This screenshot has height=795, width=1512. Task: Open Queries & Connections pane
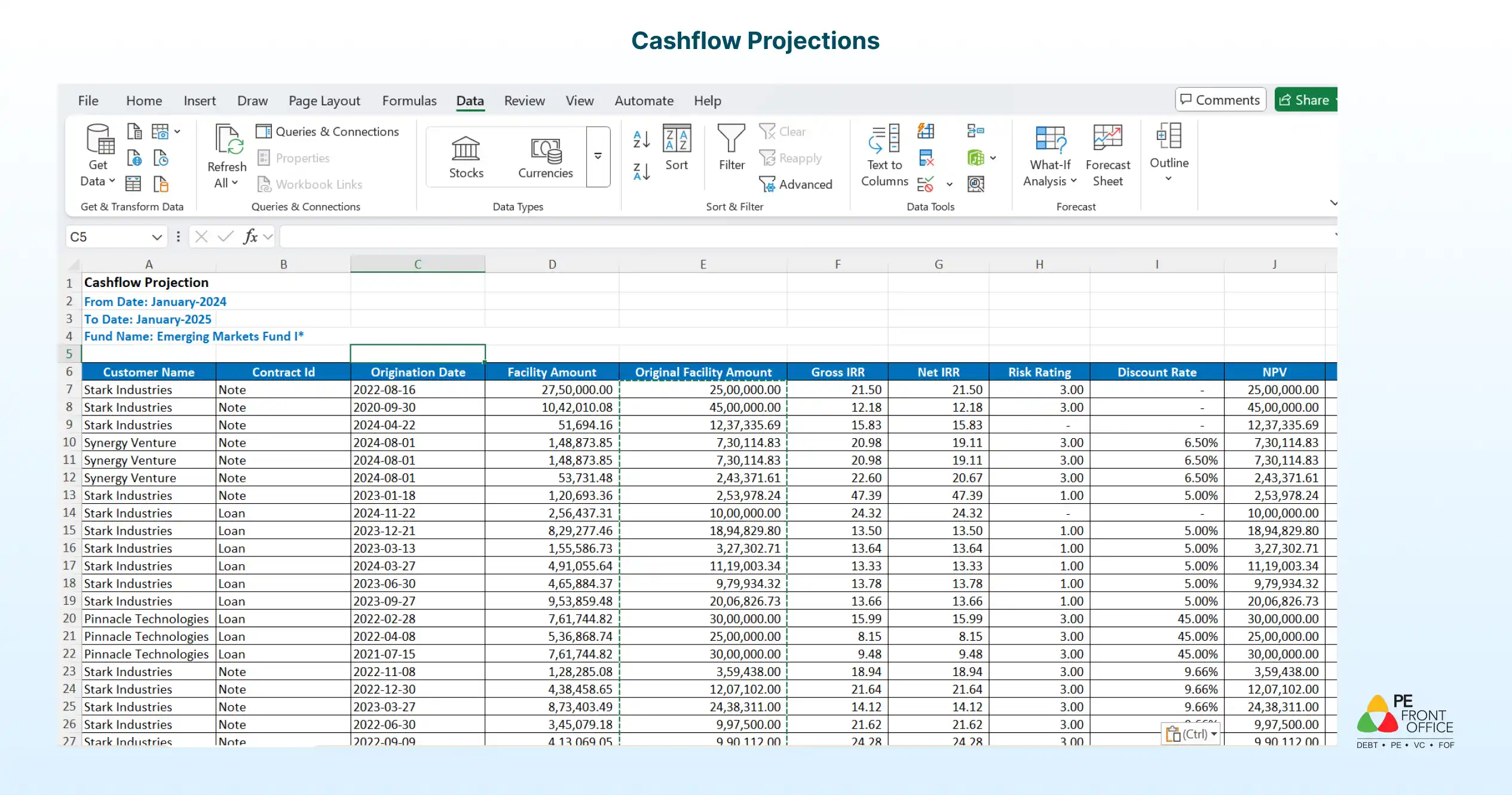coord(328,132)
